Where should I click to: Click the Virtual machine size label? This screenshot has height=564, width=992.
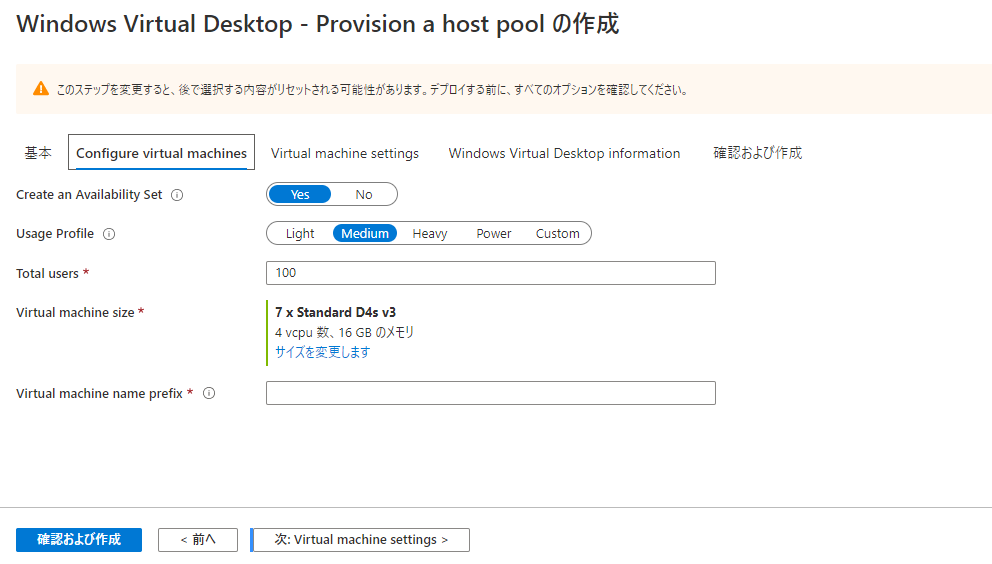[75, 313]
